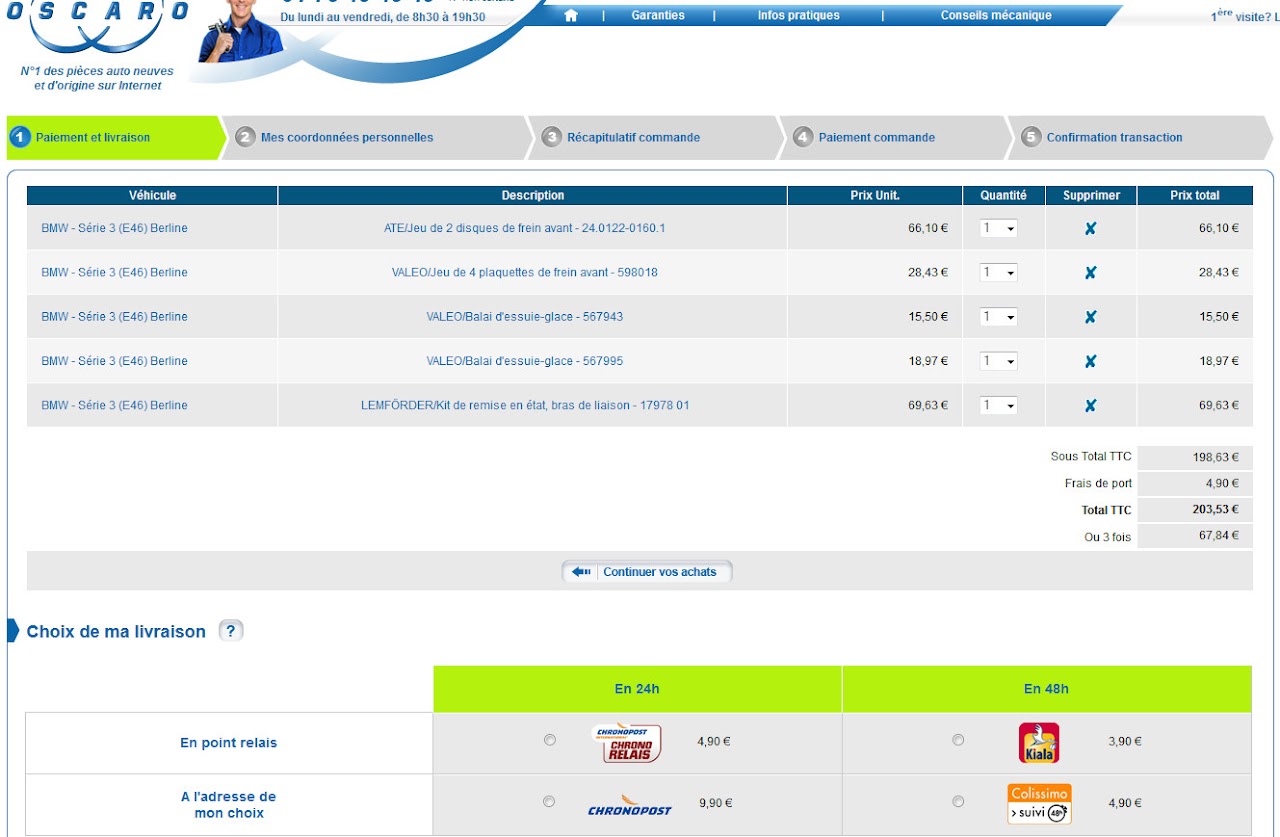
Task: Click vehicle link in LEMFÖRDER row
Action: coord(114,405)
